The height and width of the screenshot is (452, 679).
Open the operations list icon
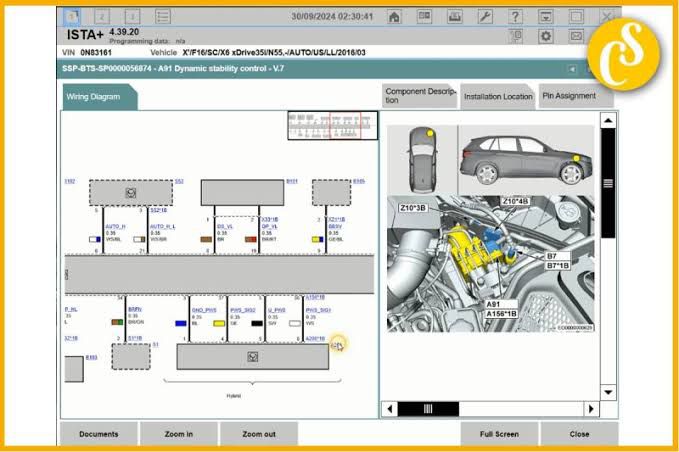click(163, 17)
